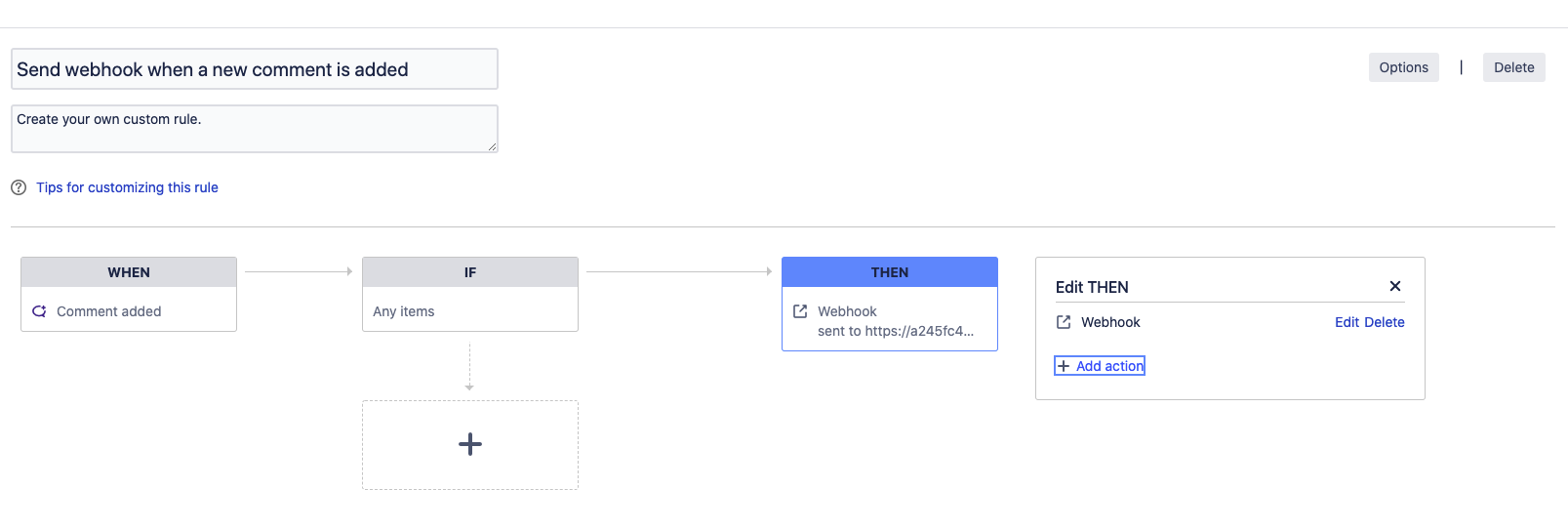Screen dimensions: 1568x530
Task: Click the large plus icon under IF
Action: click(x=470, y=444)
